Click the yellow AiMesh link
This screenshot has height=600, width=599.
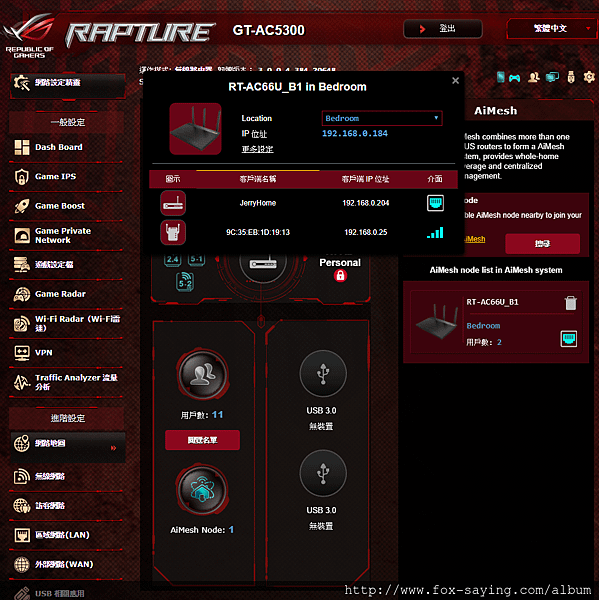(475, 239)
